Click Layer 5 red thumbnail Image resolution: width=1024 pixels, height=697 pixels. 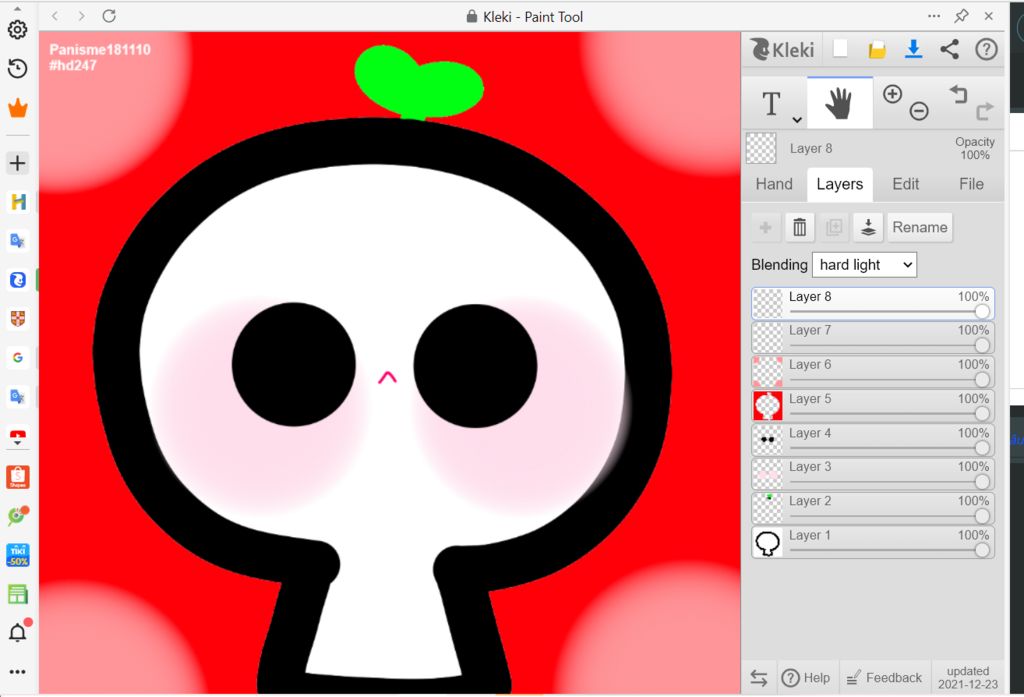pos(767,406)
